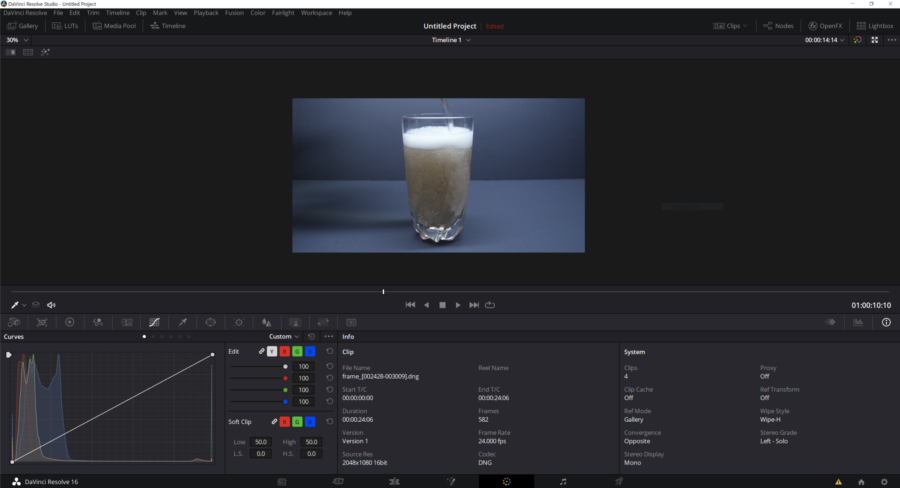The width and height of the screenshot is (900, 488).
Task: Show the Nodes panel
Action: pos(776,25)
